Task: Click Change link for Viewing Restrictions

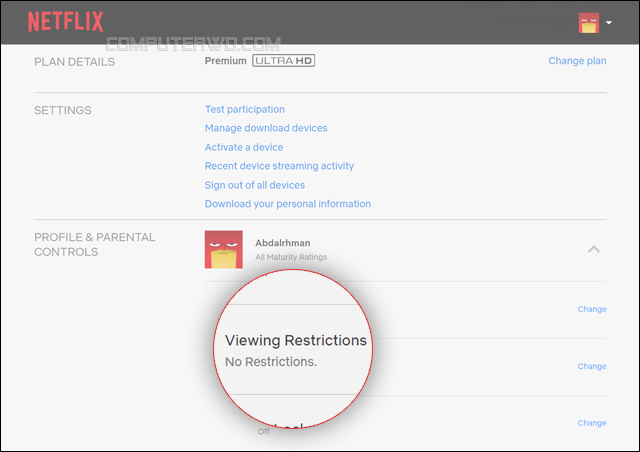Action: point(592,366)
